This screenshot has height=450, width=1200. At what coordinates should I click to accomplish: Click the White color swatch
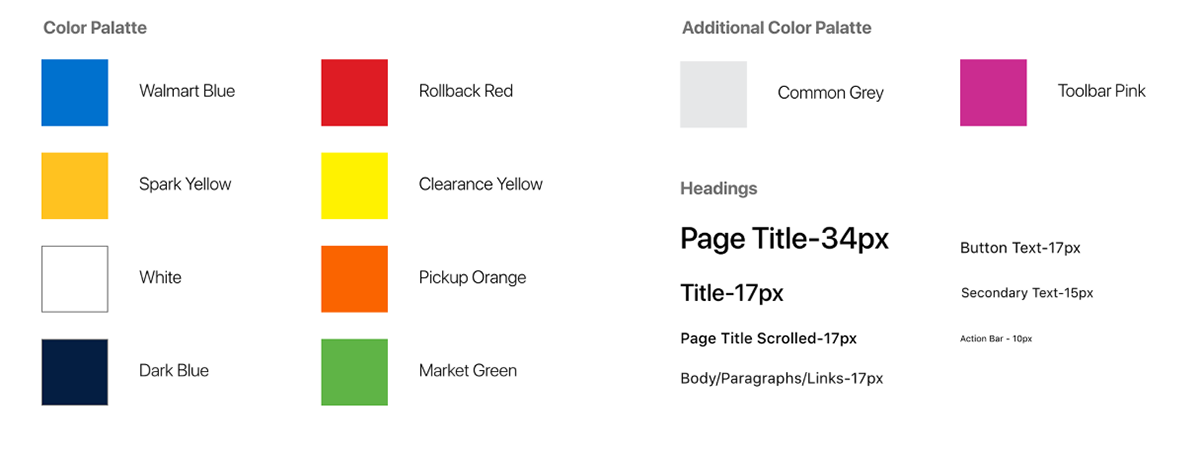coord(74,278)
